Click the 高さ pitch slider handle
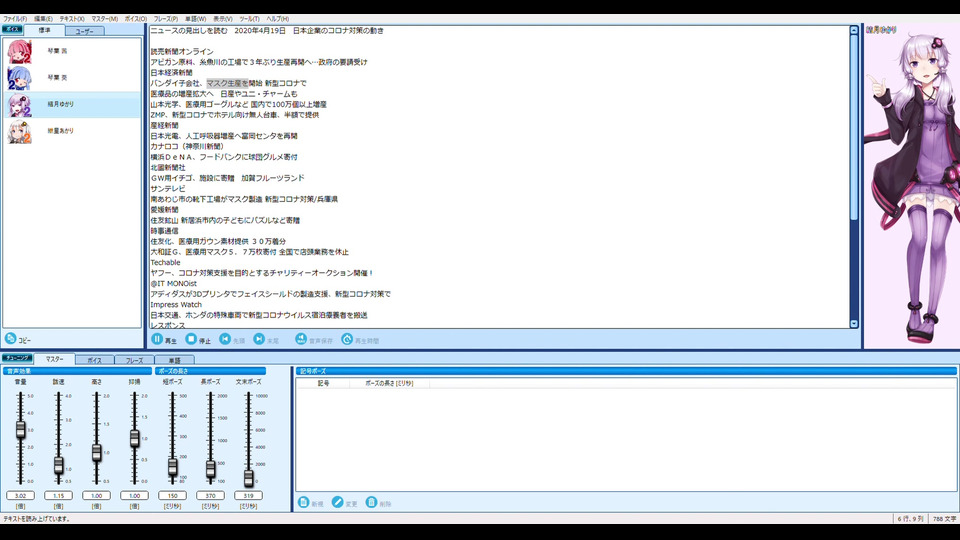The width and height of the screenshot is (960, 540). coord(97,452)
